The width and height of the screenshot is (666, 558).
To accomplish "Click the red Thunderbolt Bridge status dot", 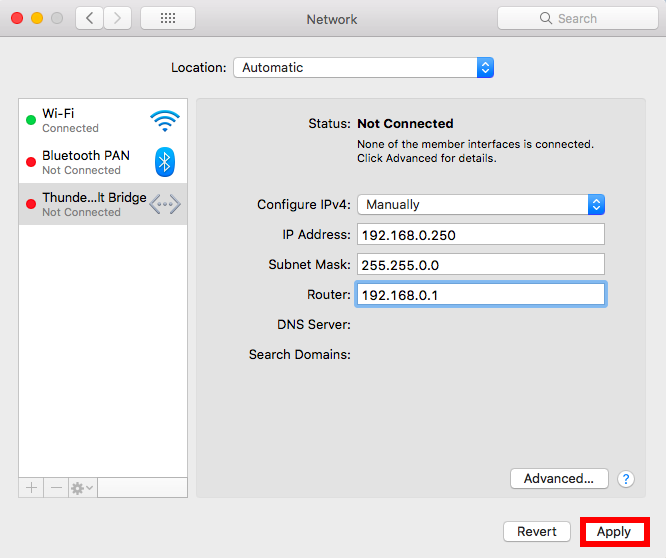I will click(31, 204).
